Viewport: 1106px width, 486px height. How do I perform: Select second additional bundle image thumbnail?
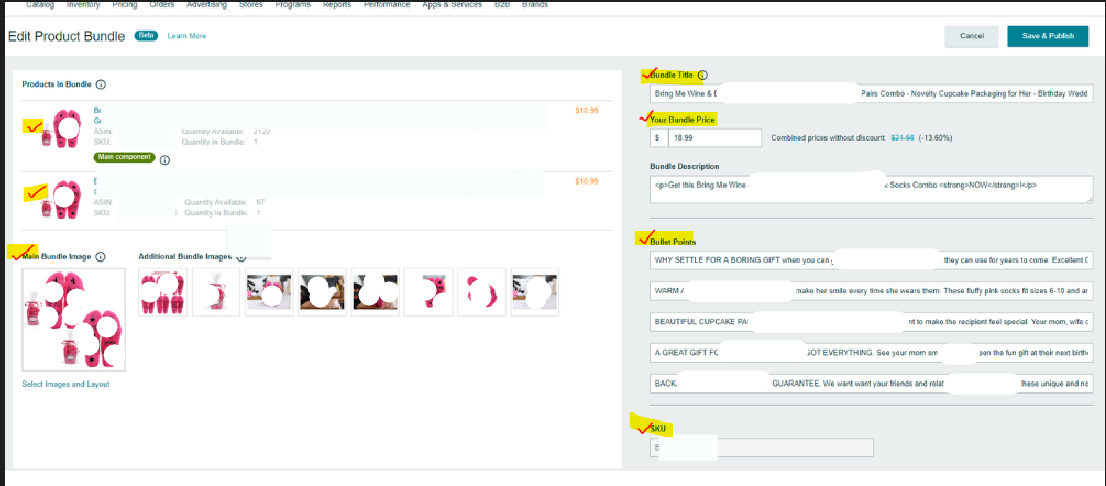point(216,292)
